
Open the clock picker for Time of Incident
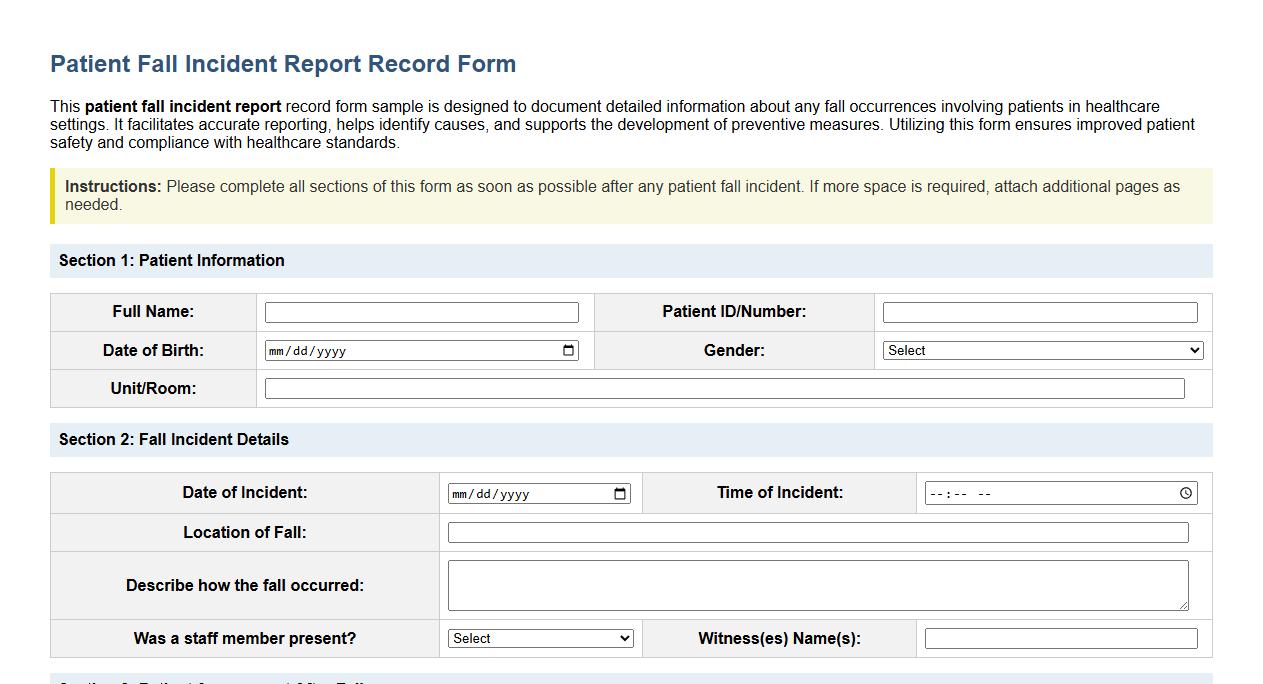(x=1184, y=493)
